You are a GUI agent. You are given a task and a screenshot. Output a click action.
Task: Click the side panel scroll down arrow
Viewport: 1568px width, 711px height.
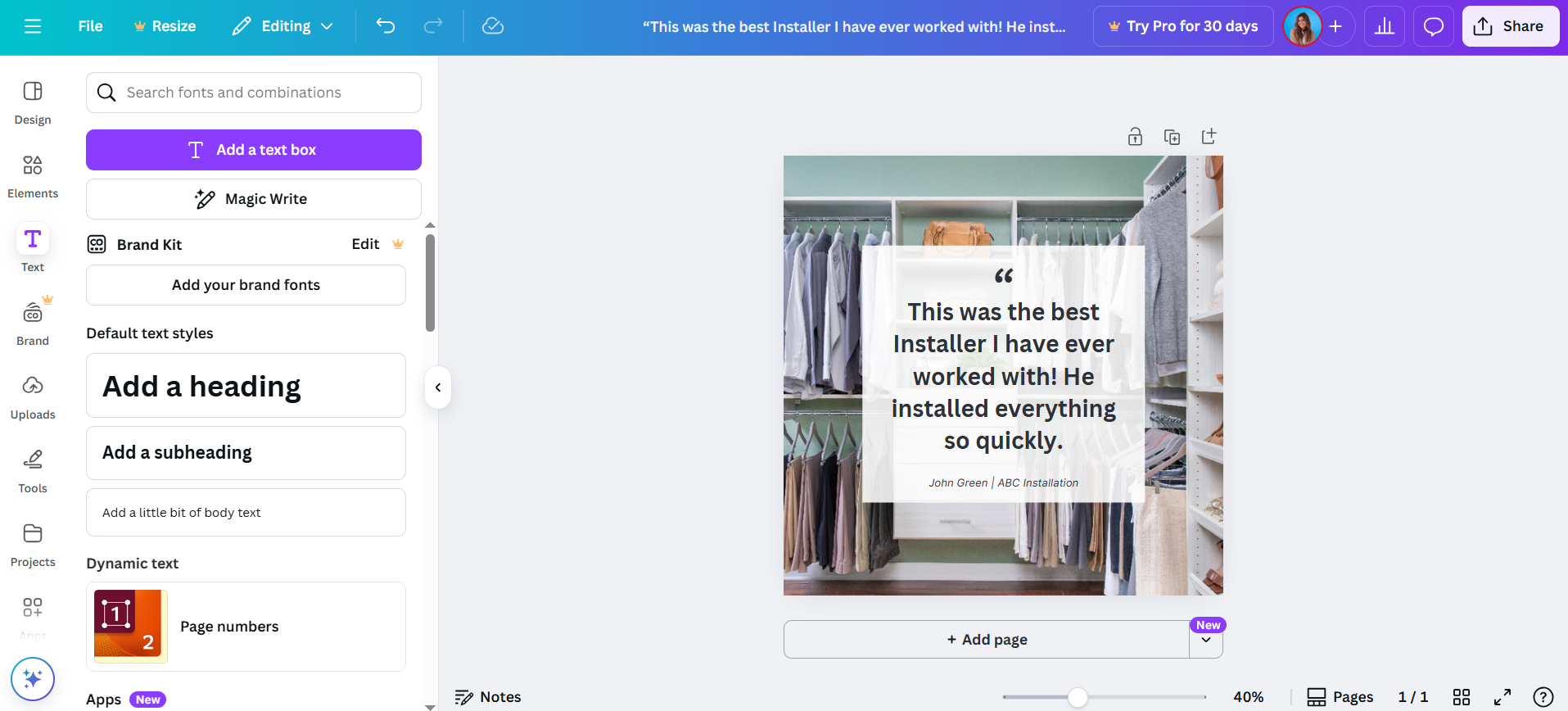430,706
